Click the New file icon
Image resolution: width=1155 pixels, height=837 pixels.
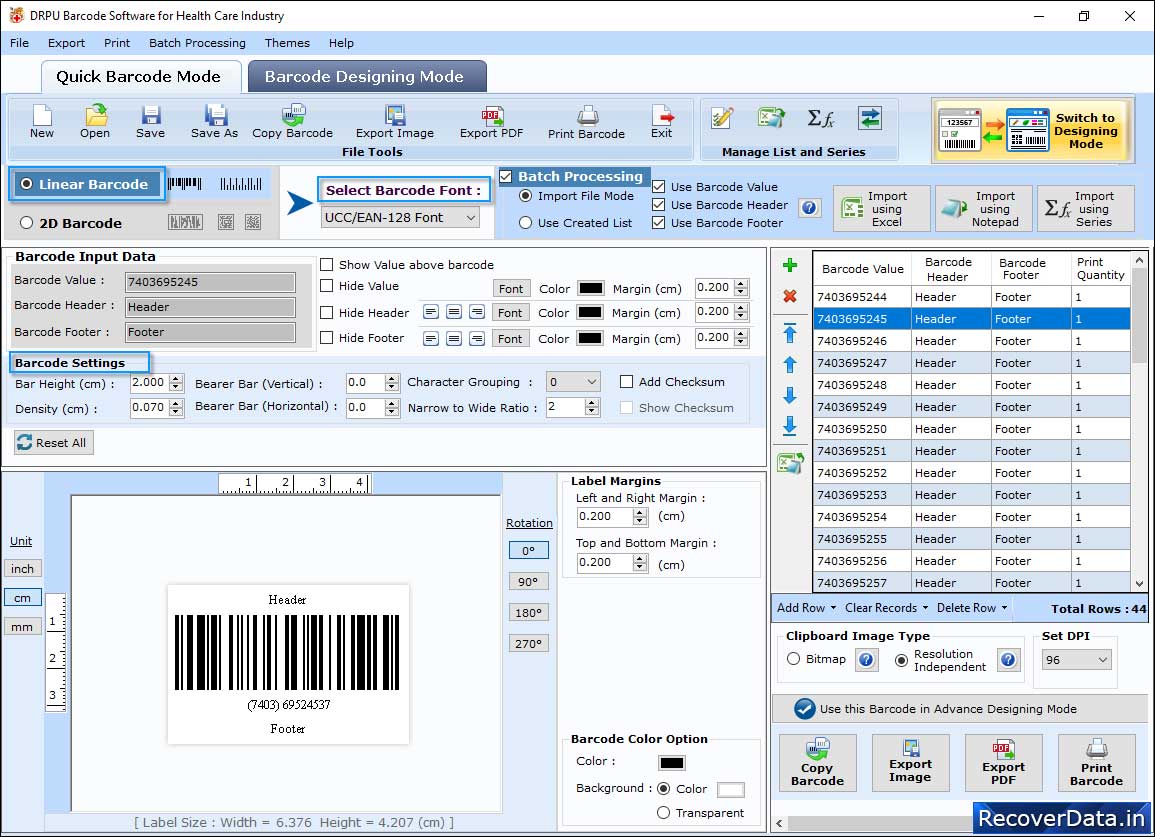point(42,122)
